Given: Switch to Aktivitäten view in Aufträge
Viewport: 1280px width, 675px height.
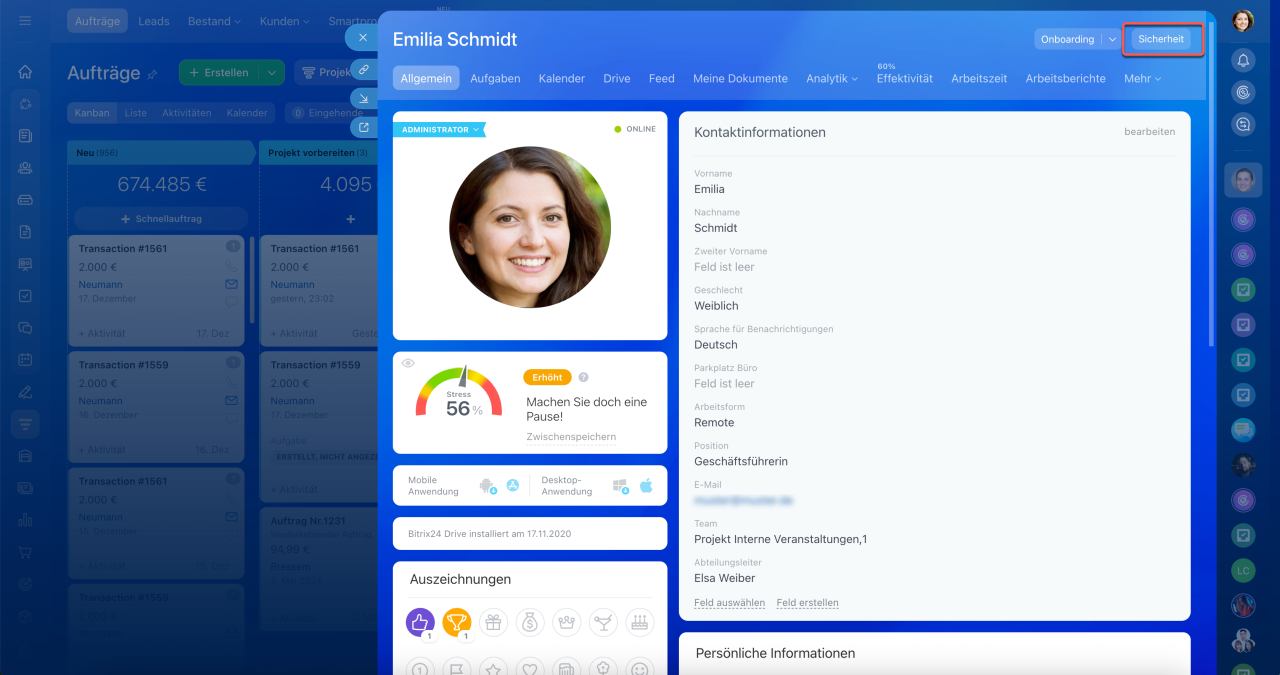Looking at the screenshot, I should tap(187, 113).
